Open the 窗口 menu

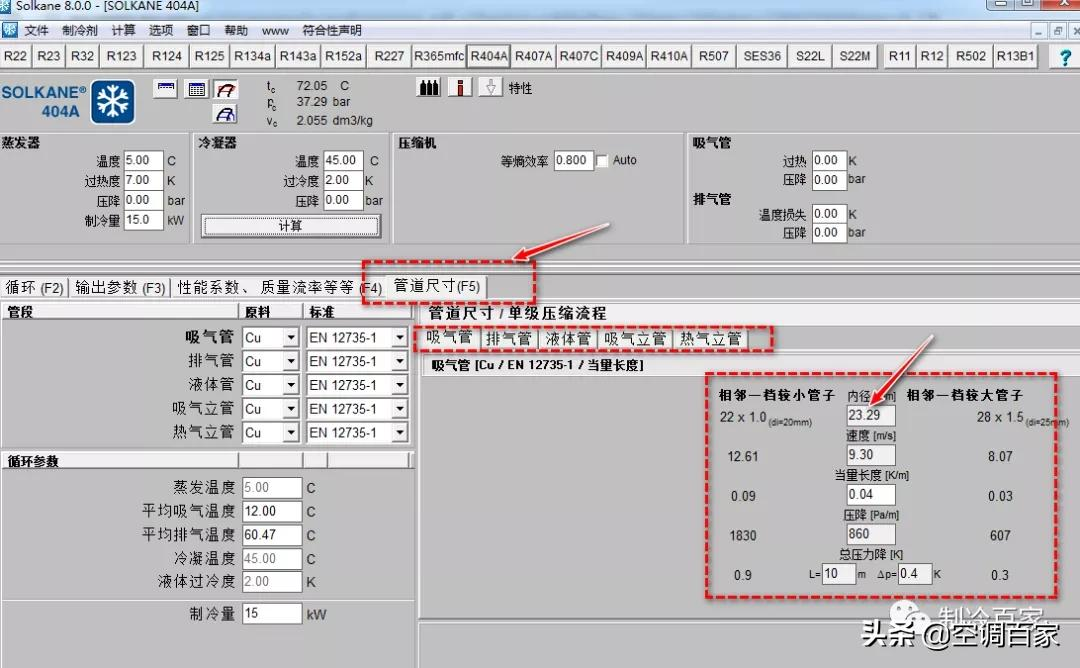198,30
